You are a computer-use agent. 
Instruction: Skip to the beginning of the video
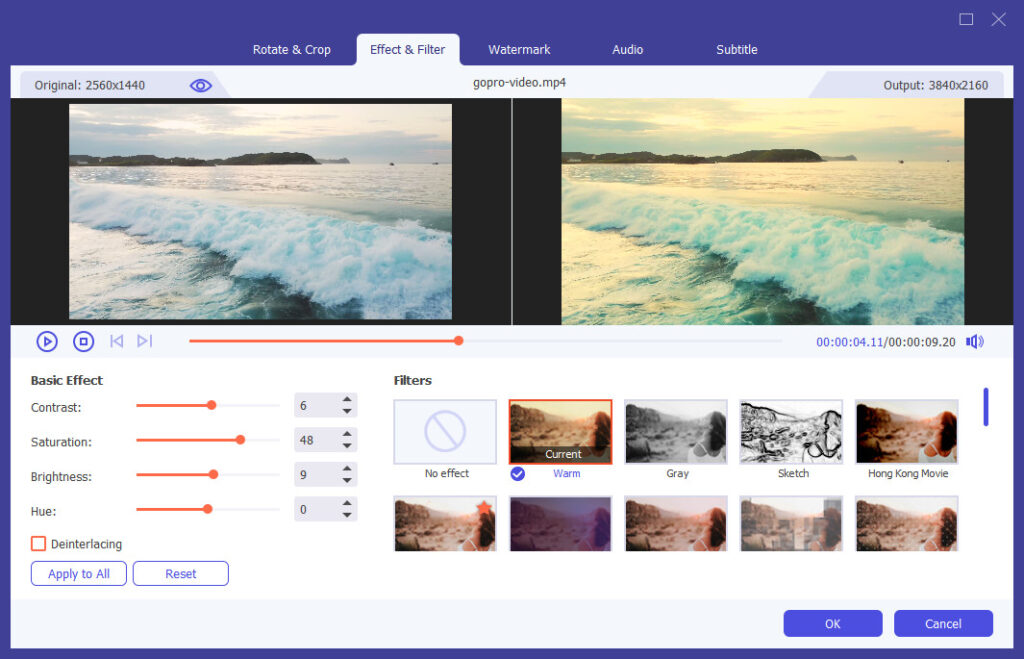[116, 341]
